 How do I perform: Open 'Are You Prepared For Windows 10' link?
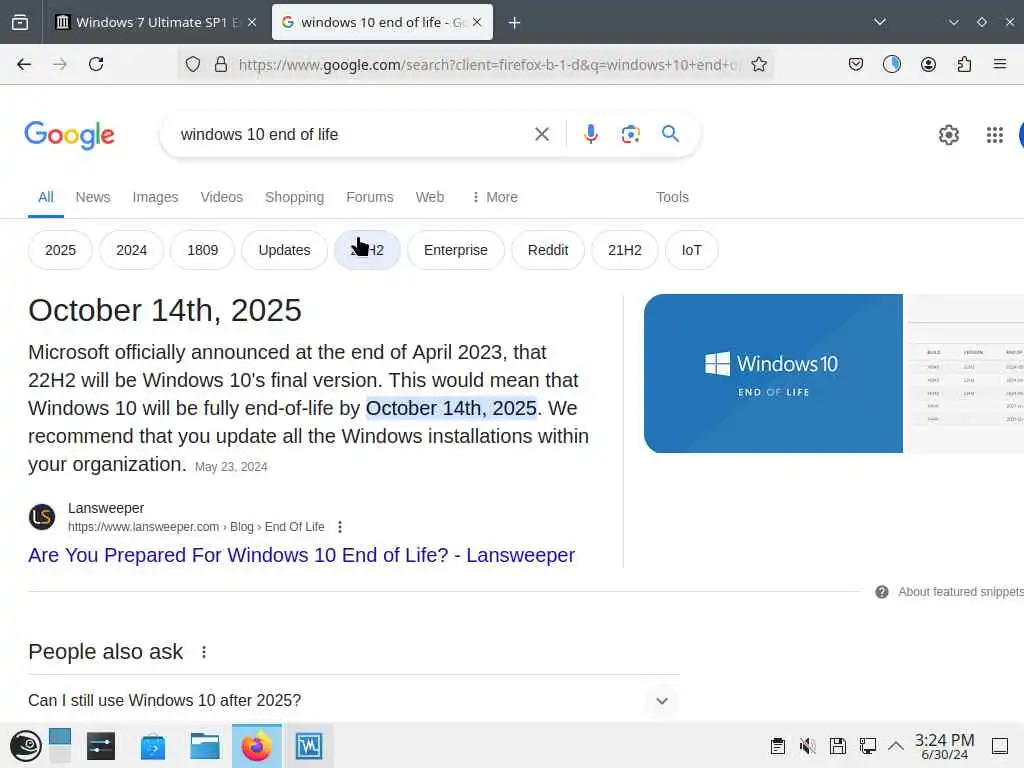[301, 555]
